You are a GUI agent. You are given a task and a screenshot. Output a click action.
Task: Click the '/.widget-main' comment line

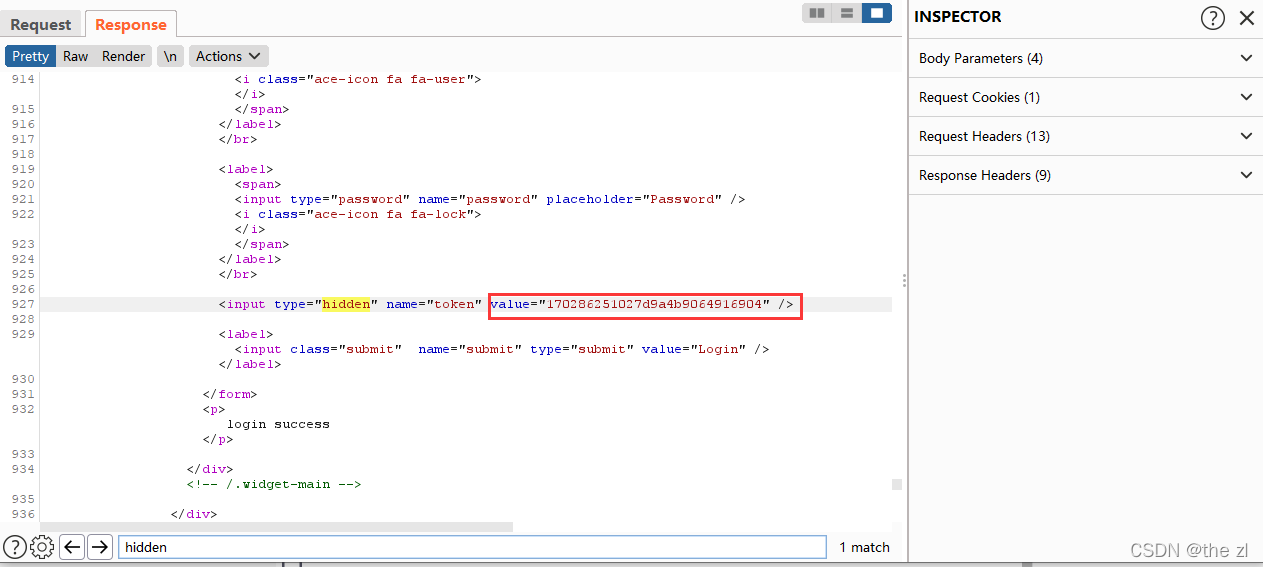[x=273, y=484]
